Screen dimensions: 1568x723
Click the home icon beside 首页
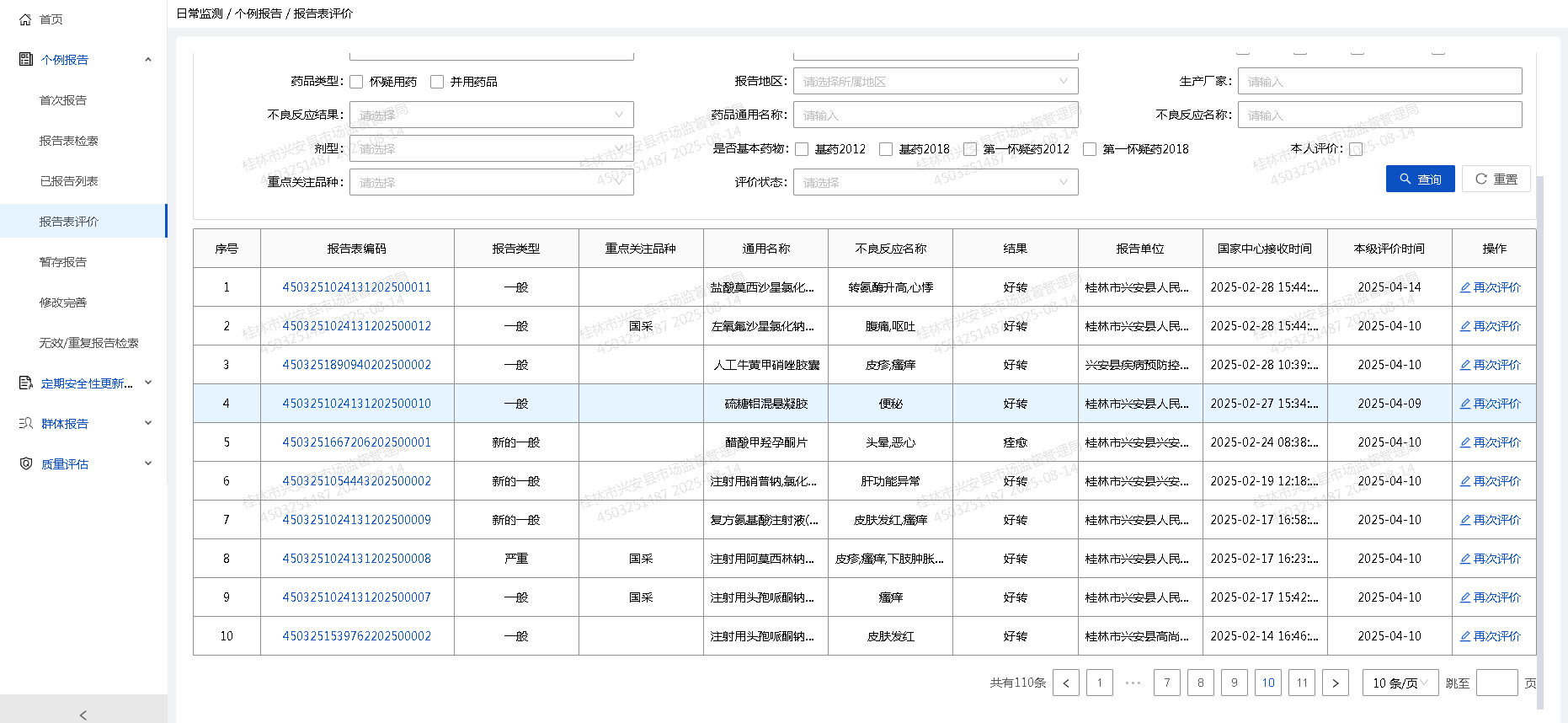tap(25, 19)
